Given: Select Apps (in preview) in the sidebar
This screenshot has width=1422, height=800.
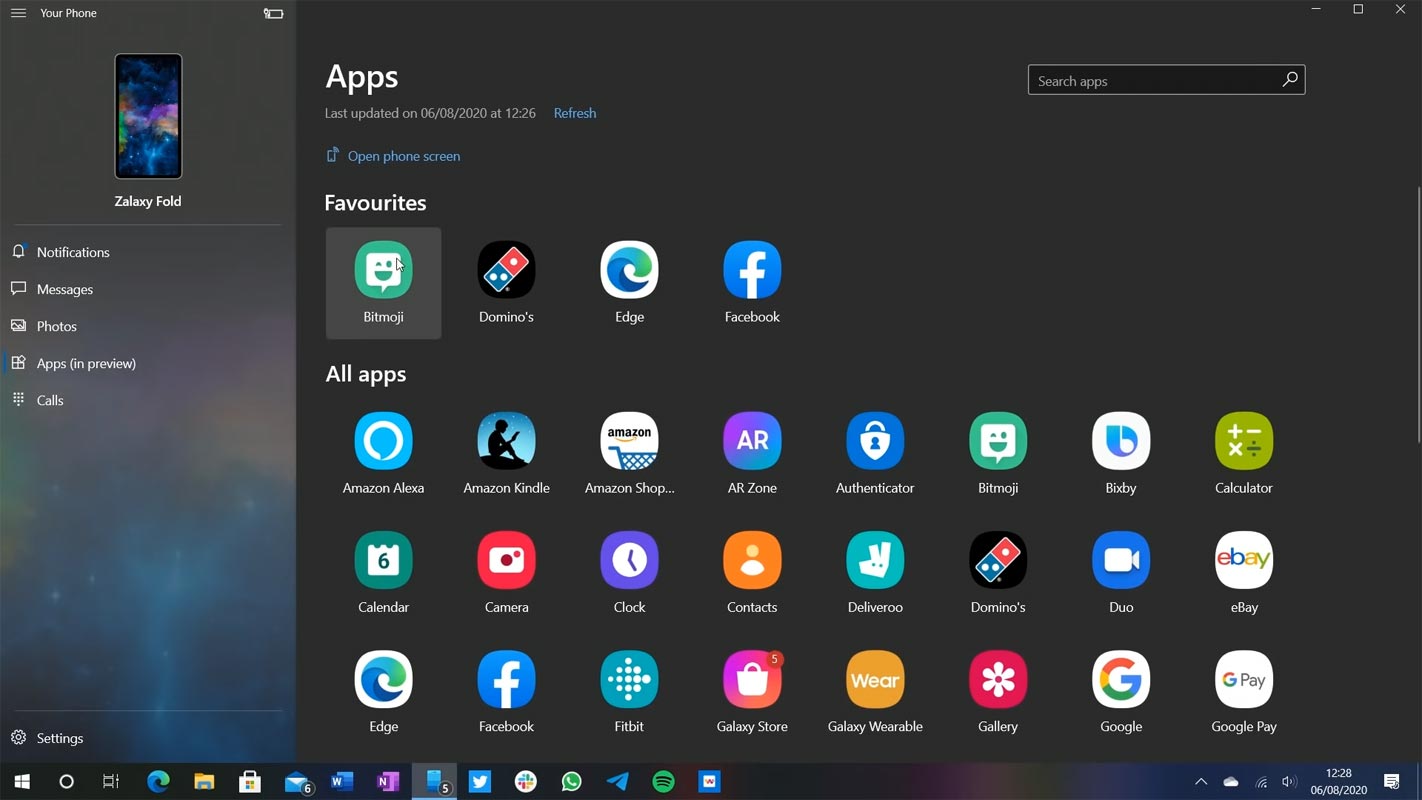Looking at the screenshot, I should [x=148, y=363].
